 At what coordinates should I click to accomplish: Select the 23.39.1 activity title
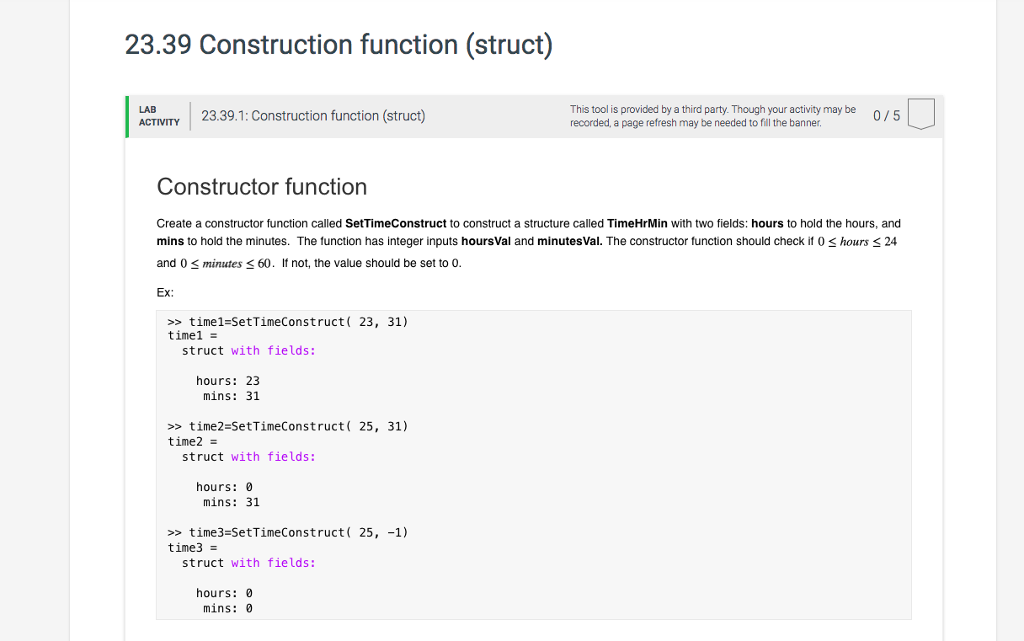point(312,115)
